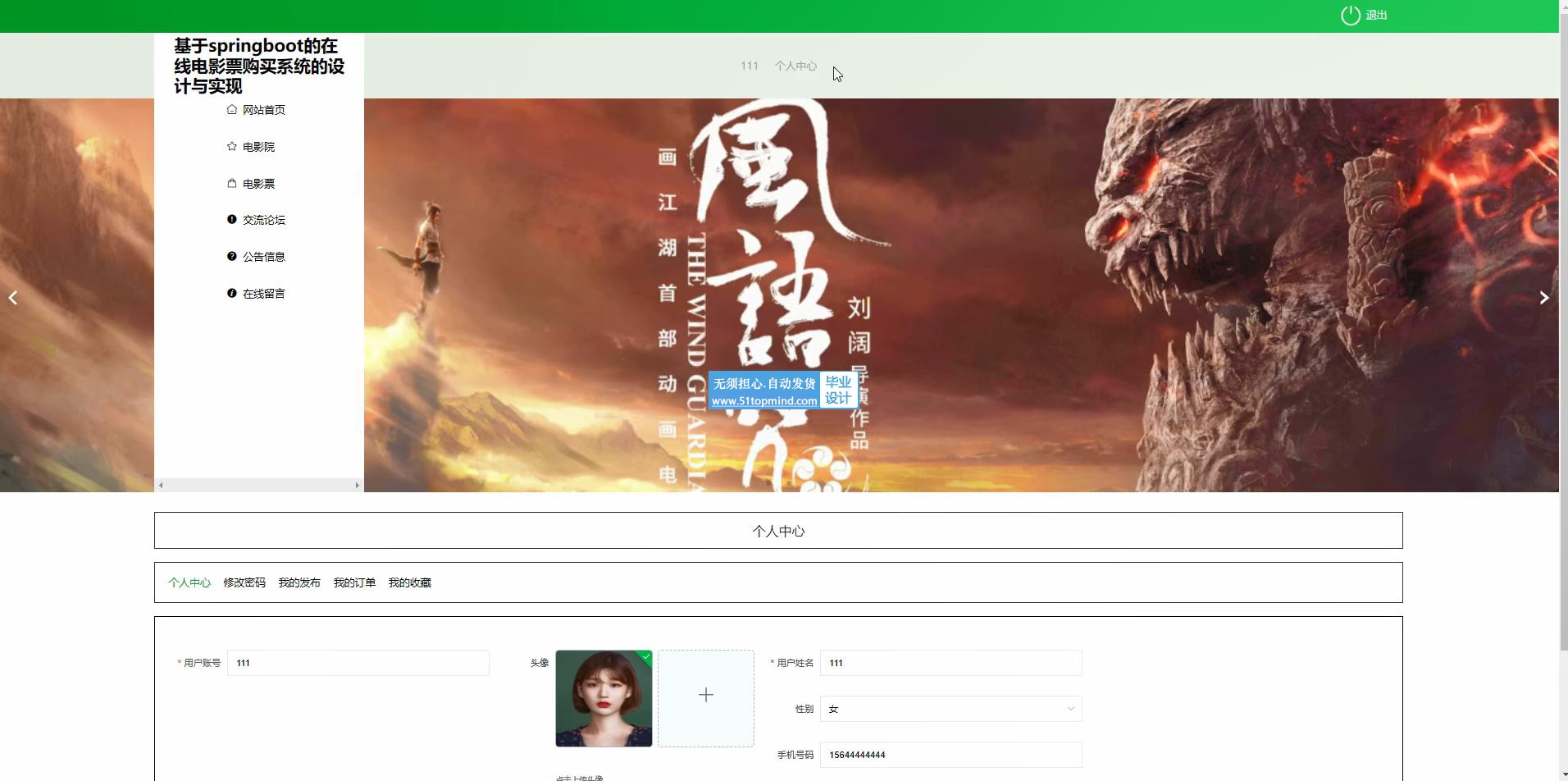
Task: Click username 111 in the header
Action: pyautogui.click(x=750, y=66)
